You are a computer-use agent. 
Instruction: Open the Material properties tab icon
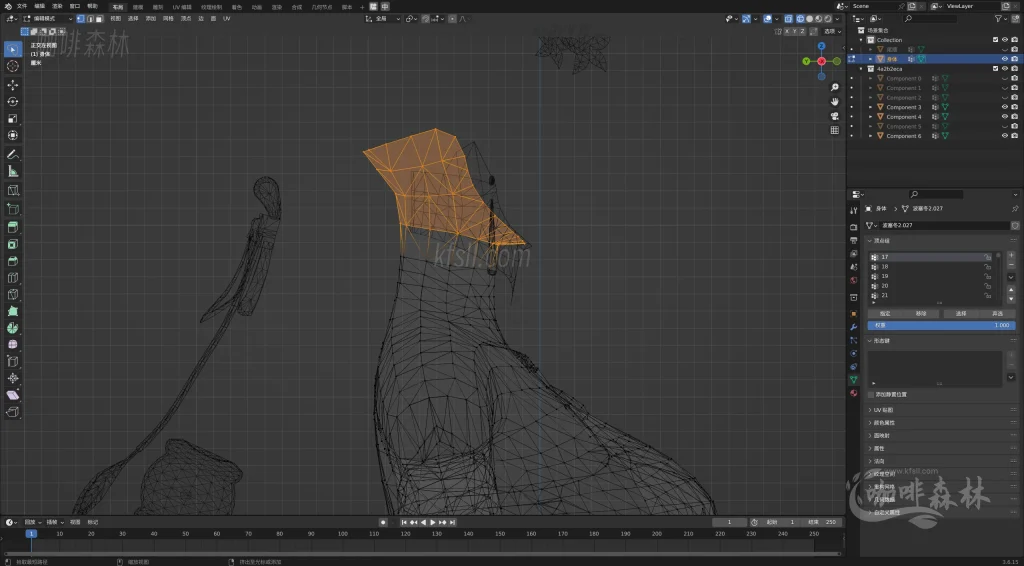coord(854,393)
